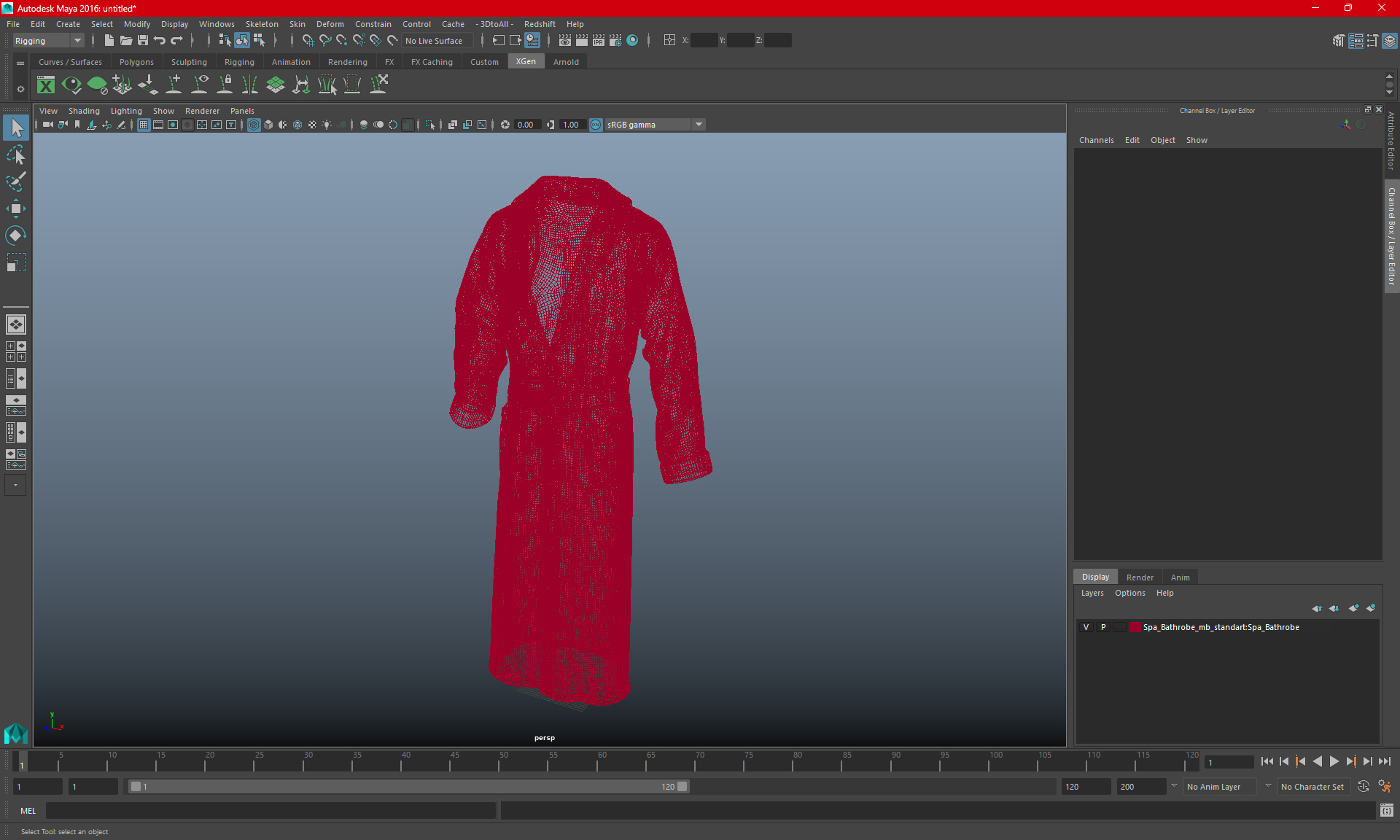
Task: Click the layer red color swatch
Action: pyautogui.click(x=1135, y=627)
